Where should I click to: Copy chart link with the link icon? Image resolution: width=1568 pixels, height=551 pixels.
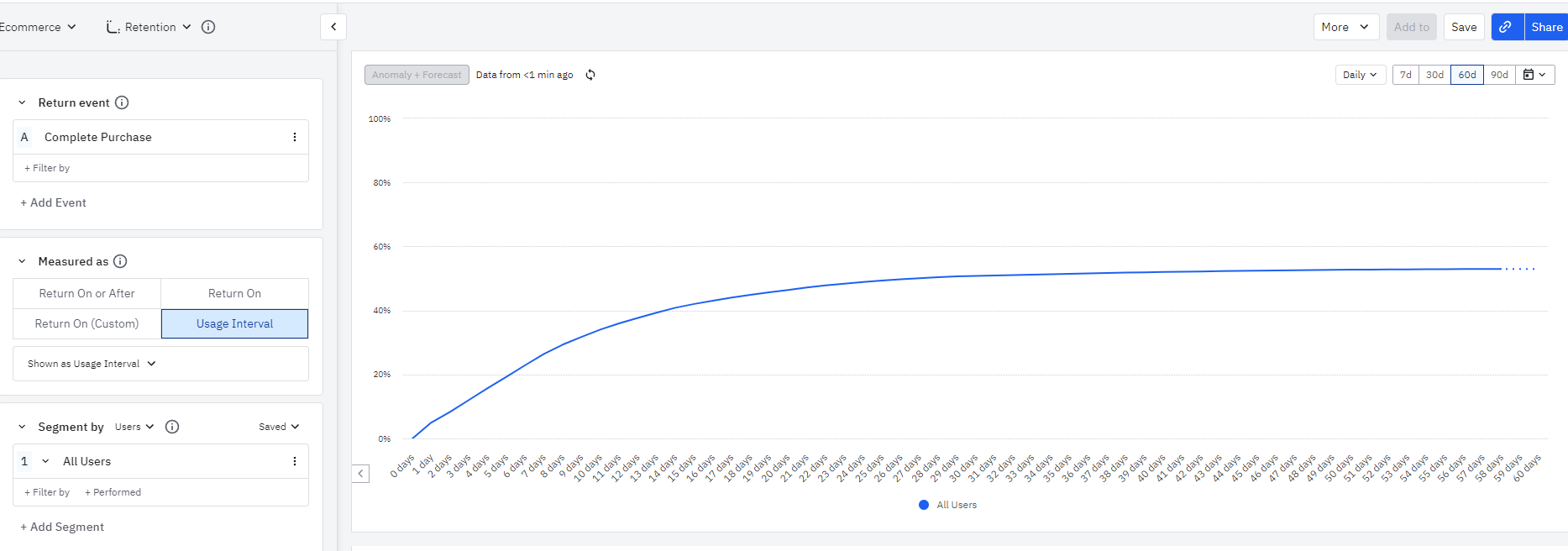1507,27
